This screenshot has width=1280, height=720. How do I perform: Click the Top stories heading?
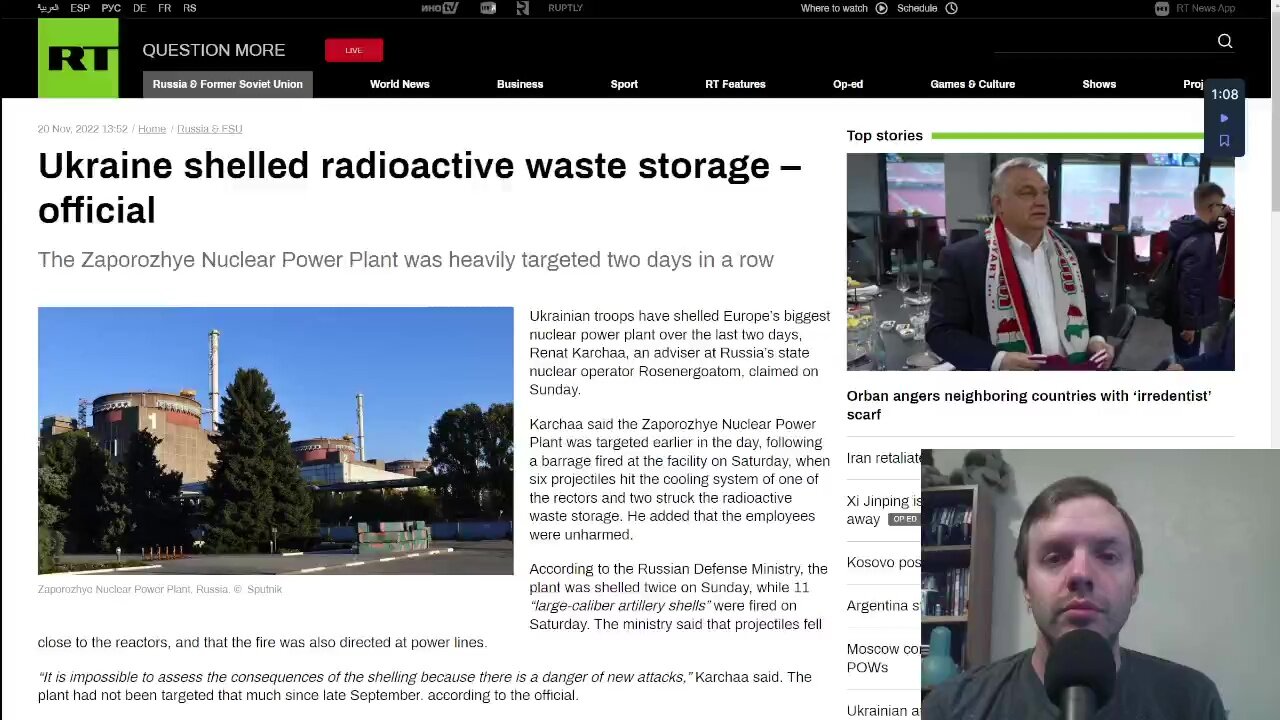(885, 135)
